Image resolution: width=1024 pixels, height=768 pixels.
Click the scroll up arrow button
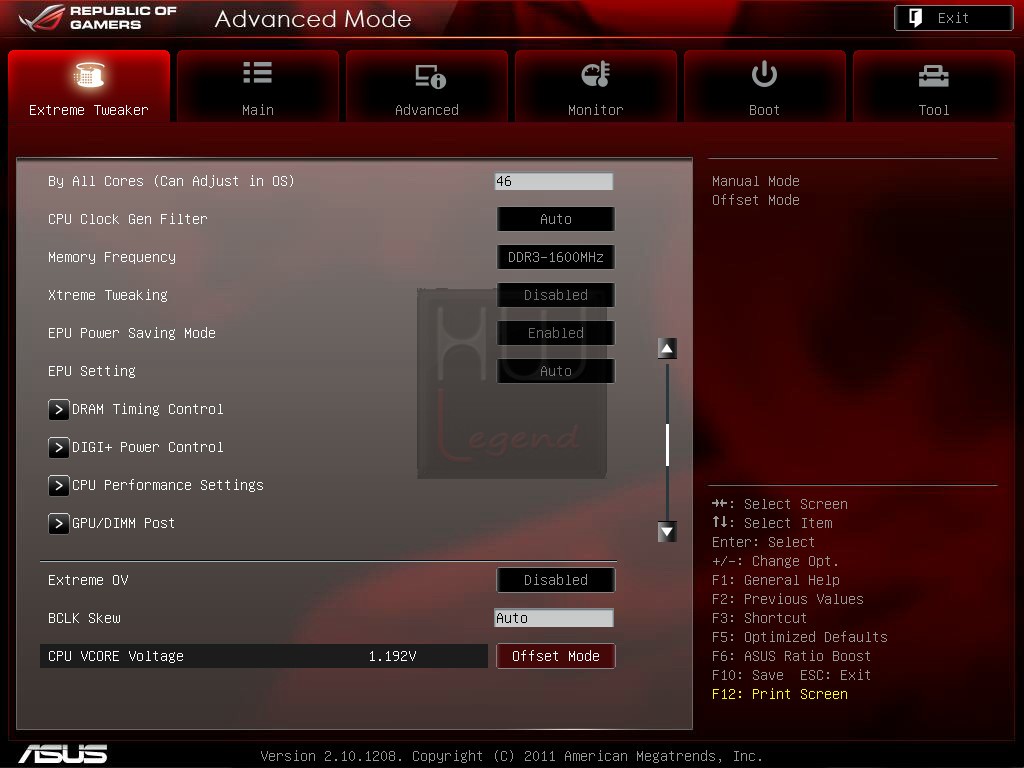(x=667, y=349)
